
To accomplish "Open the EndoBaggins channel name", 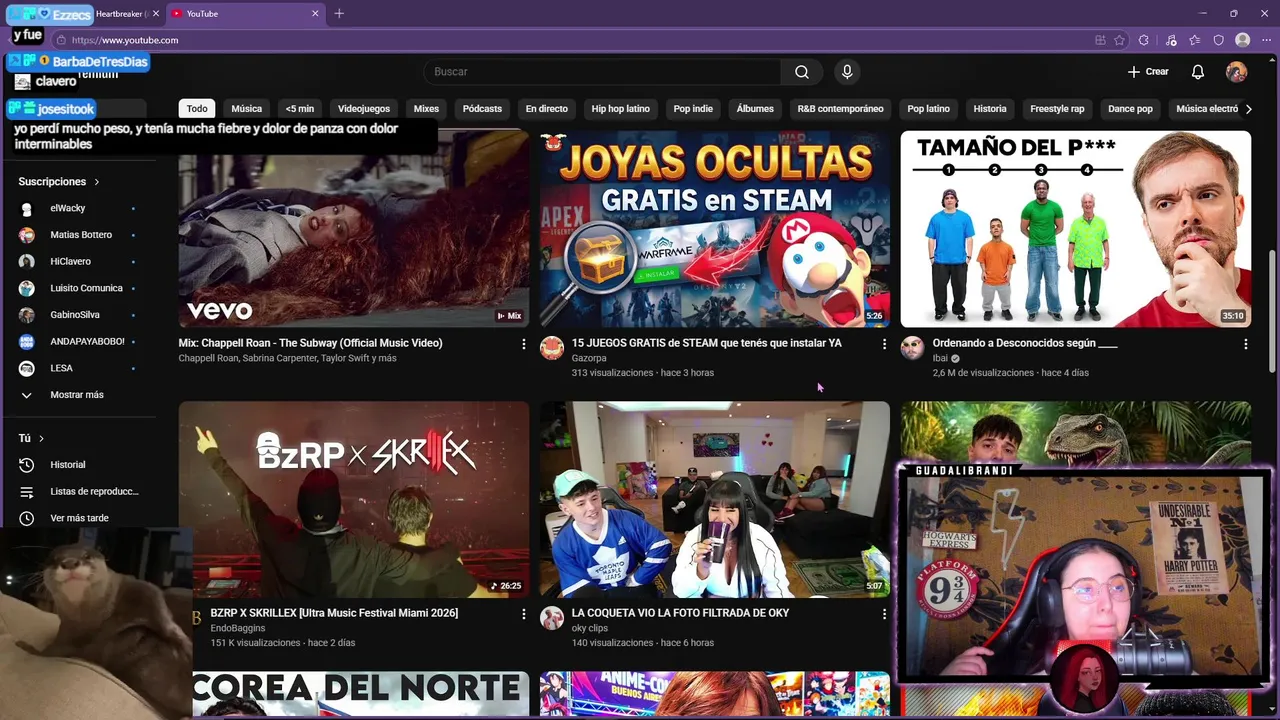I will point(239,628).
